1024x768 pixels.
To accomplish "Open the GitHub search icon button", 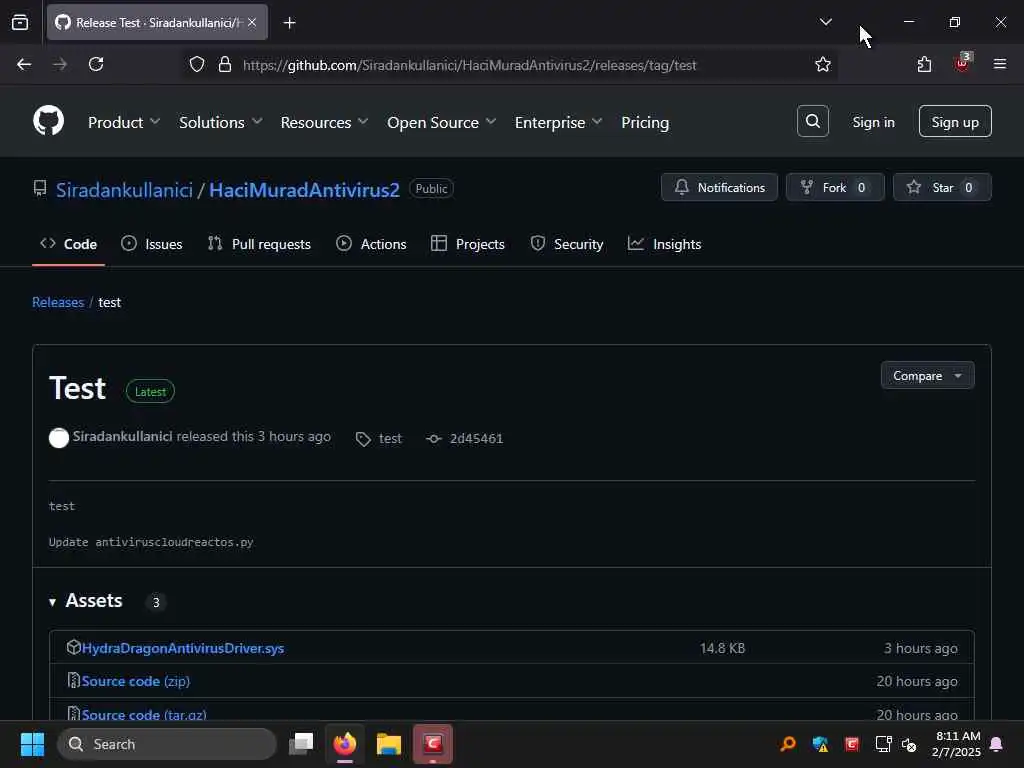I will point(812,121).
